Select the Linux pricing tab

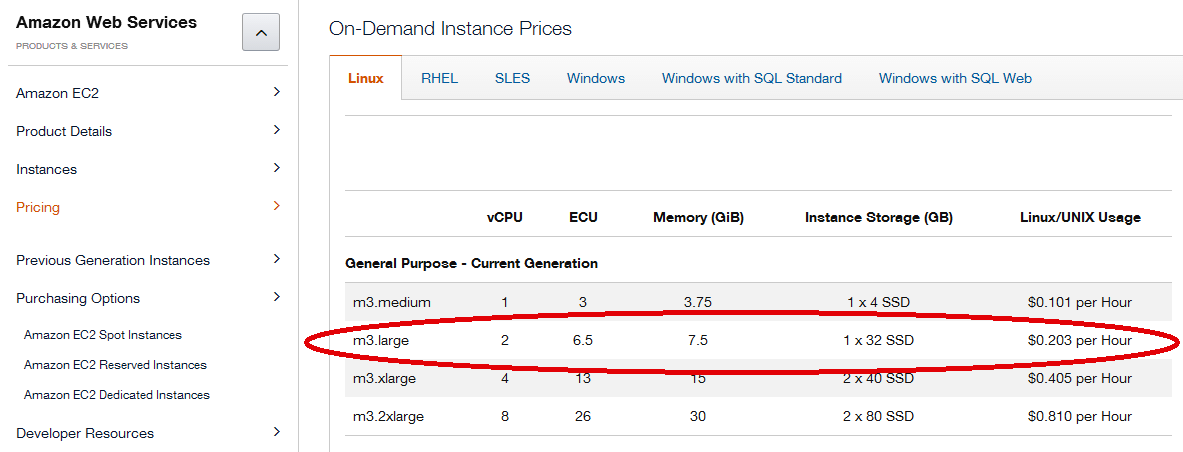tap(365, 78)
